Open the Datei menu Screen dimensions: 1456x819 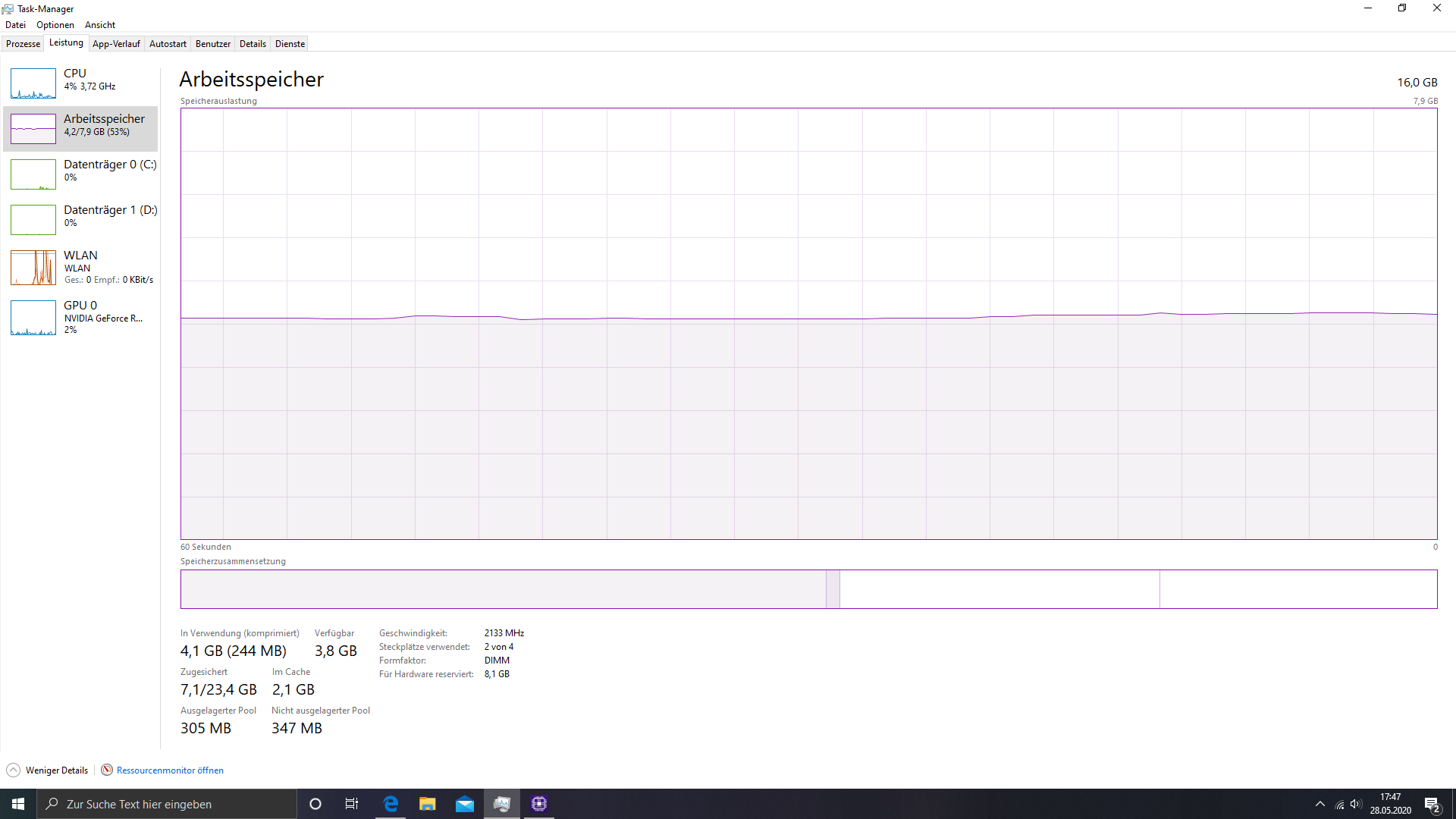click(15, 25)
